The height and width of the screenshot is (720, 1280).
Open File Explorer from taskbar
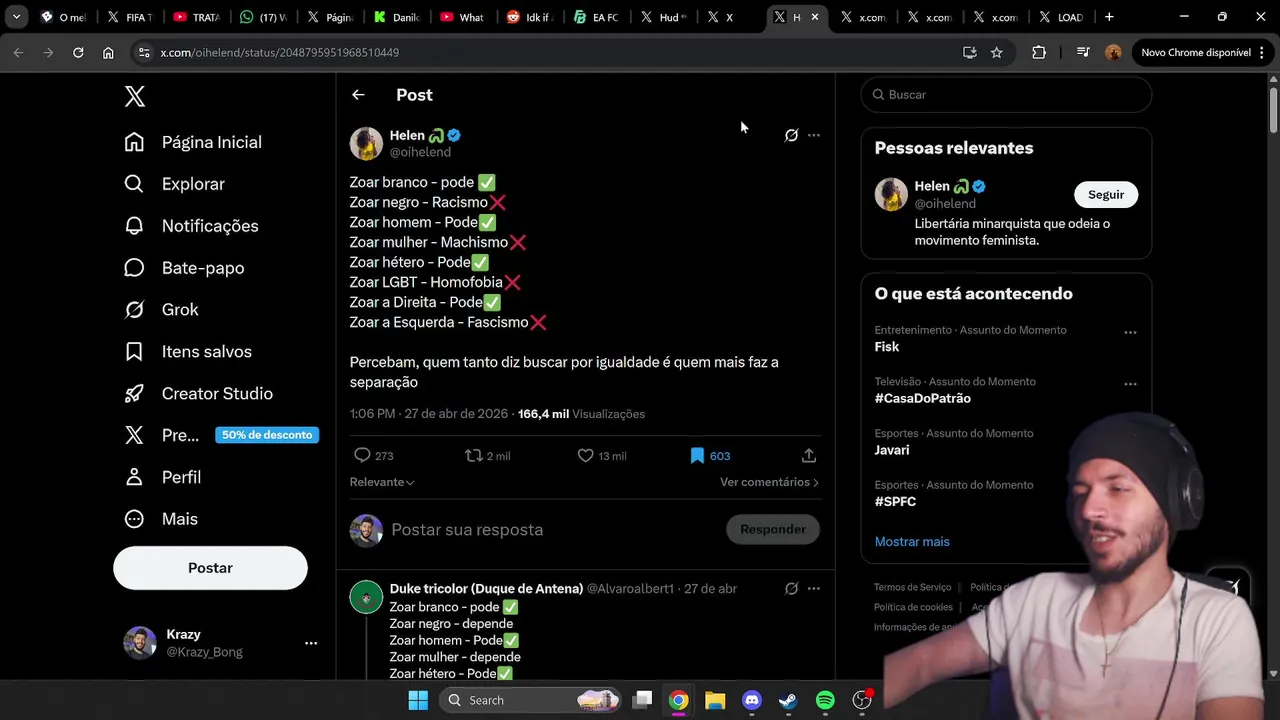715,700
